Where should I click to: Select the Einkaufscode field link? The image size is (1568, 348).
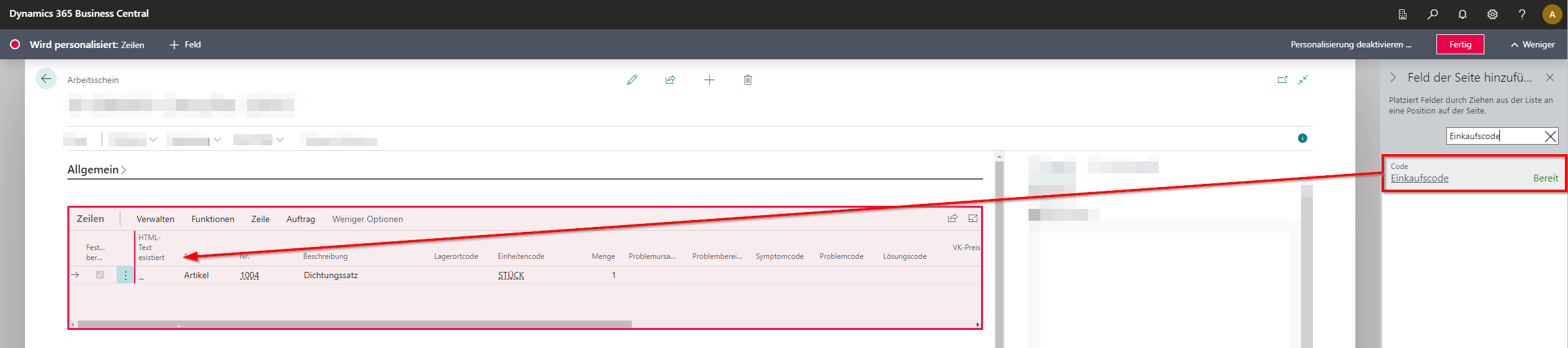click(1420, 178)
